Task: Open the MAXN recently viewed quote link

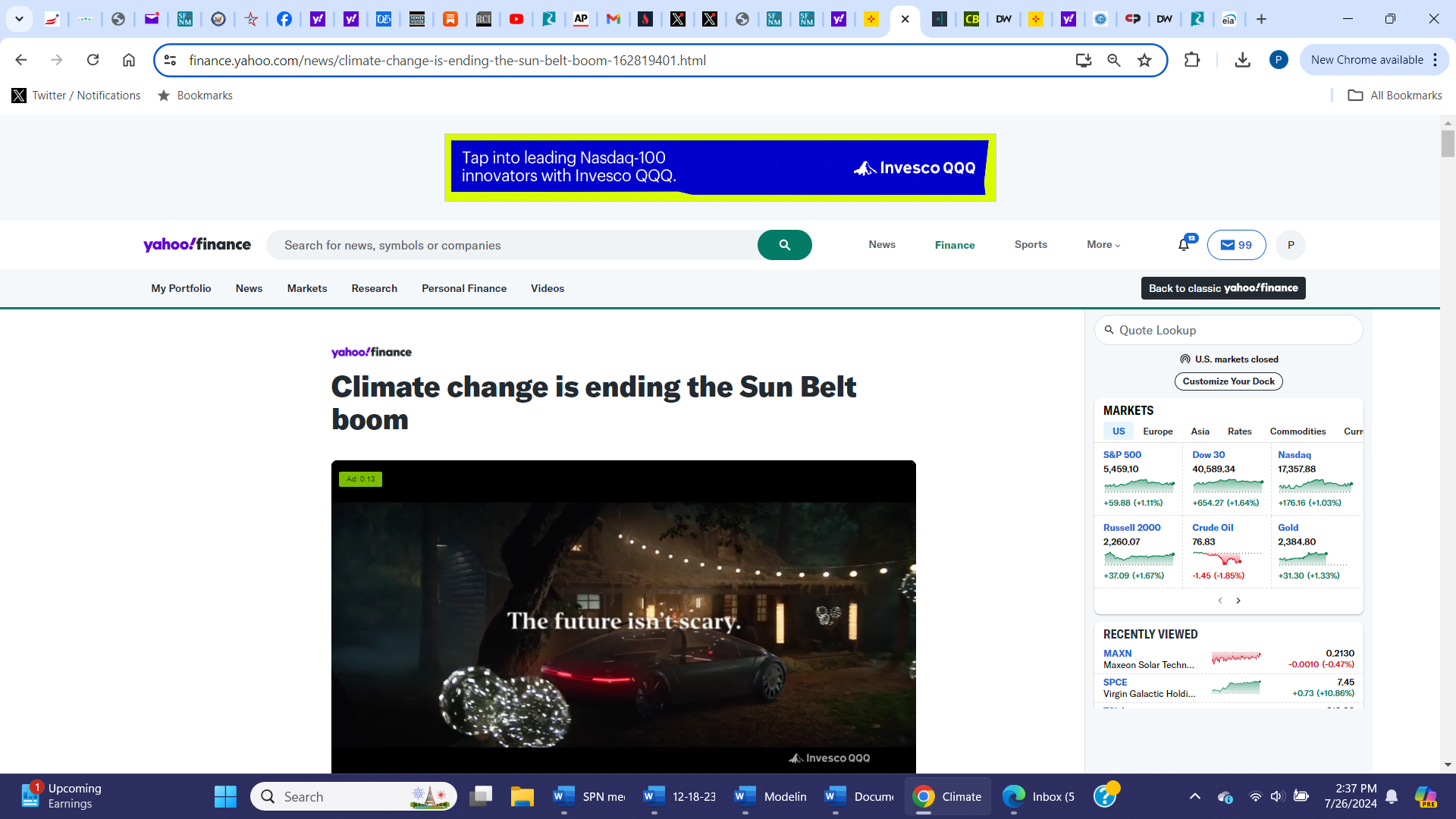Action: 1117,653
